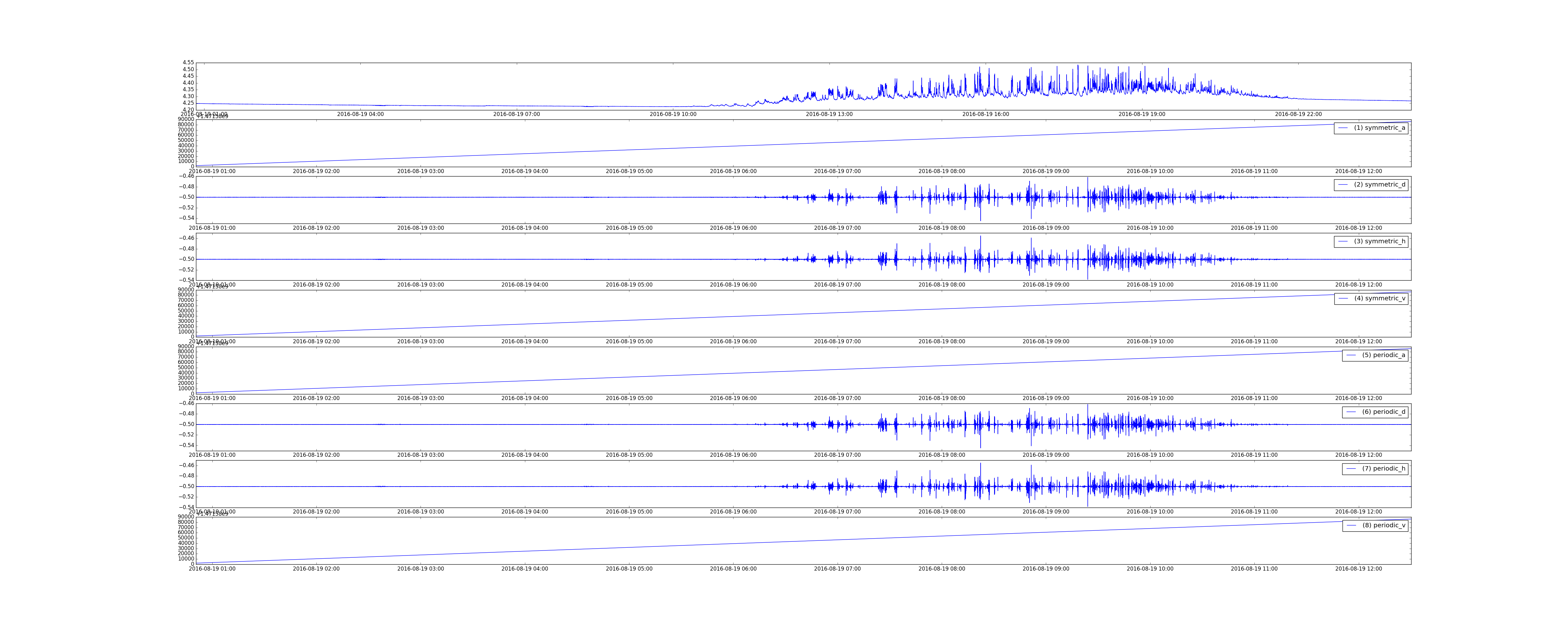Click the 4.40 y-axis tick on top plot

tap(188, 83)
